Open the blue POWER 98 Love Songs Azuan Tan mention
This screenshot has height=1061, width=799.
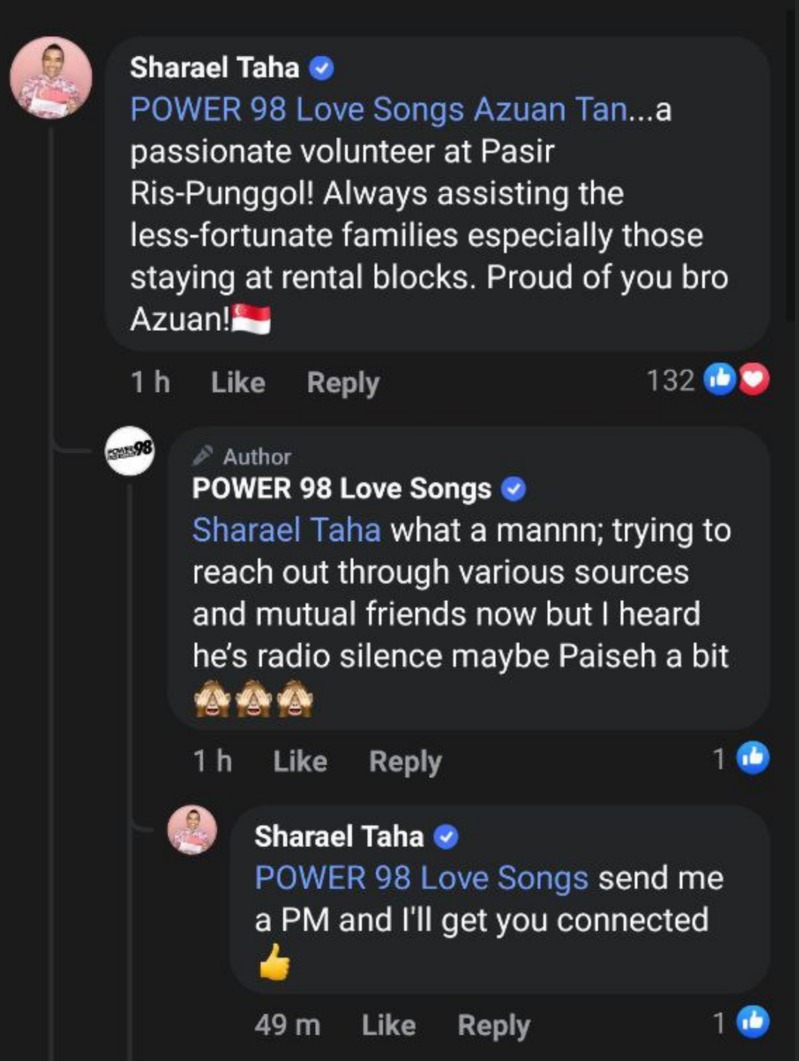click(378, 110)
